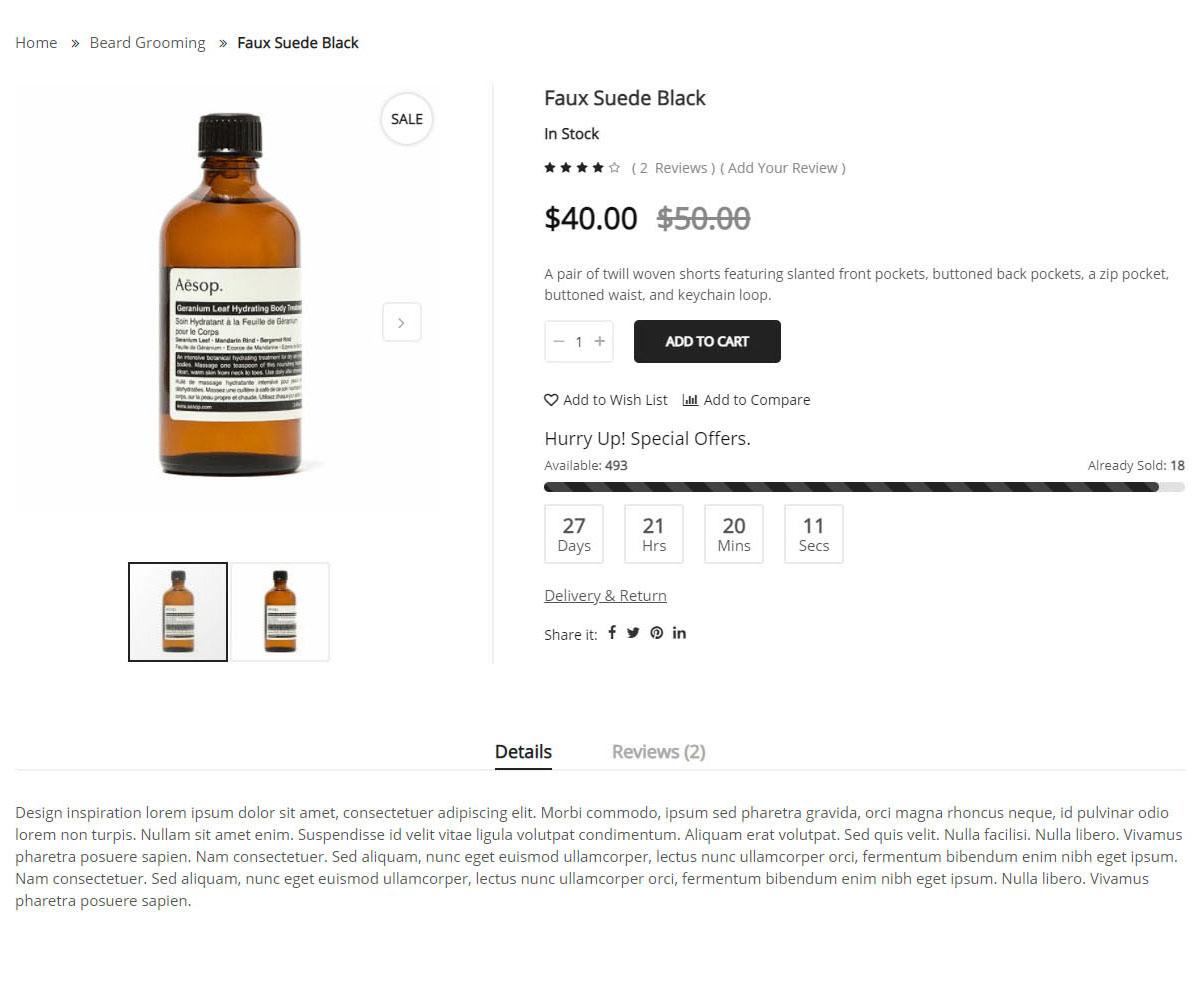Click the quantity input field
1200x1007 pixels.
point(579,342)
